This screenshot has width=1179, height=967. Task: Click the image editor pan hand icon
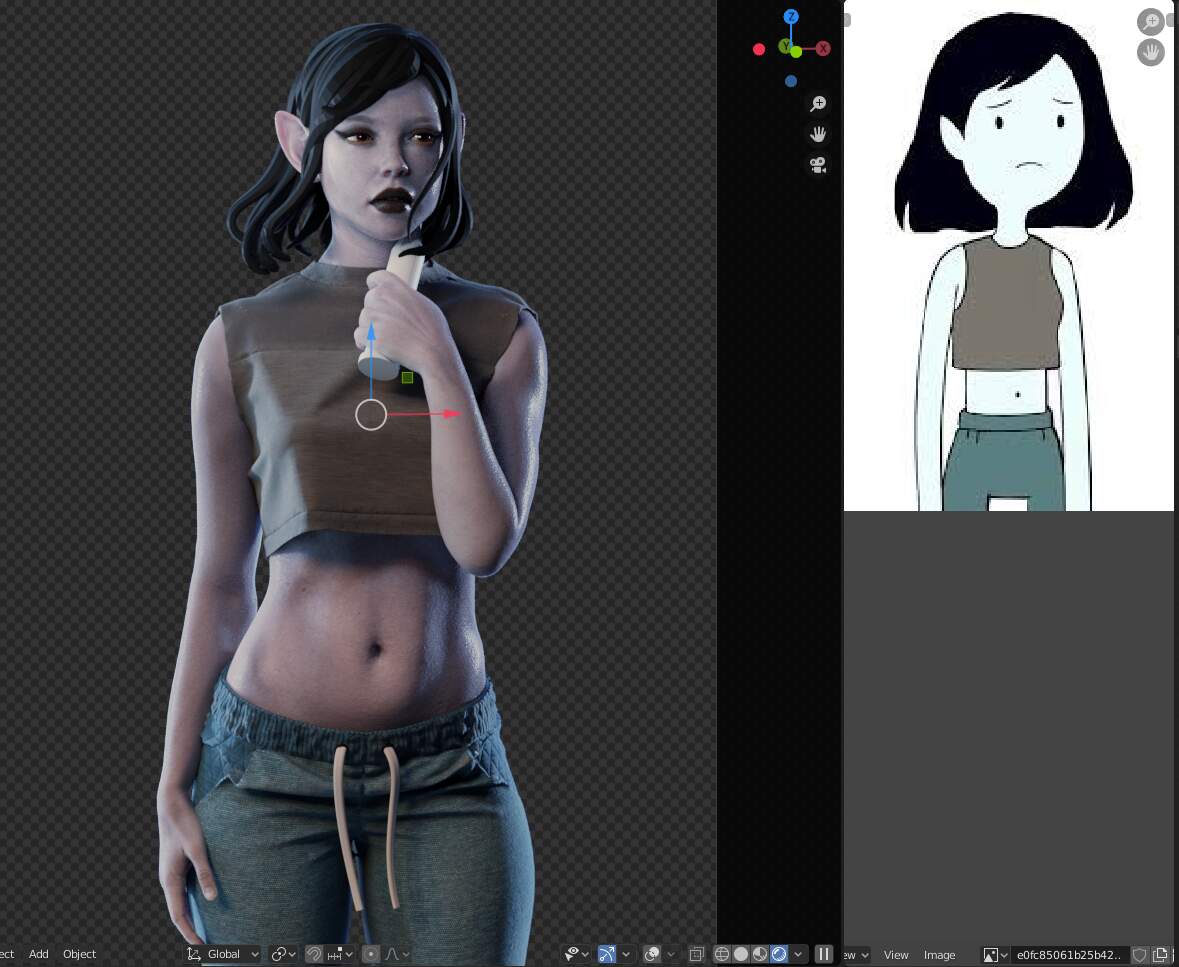point(1150,53)
